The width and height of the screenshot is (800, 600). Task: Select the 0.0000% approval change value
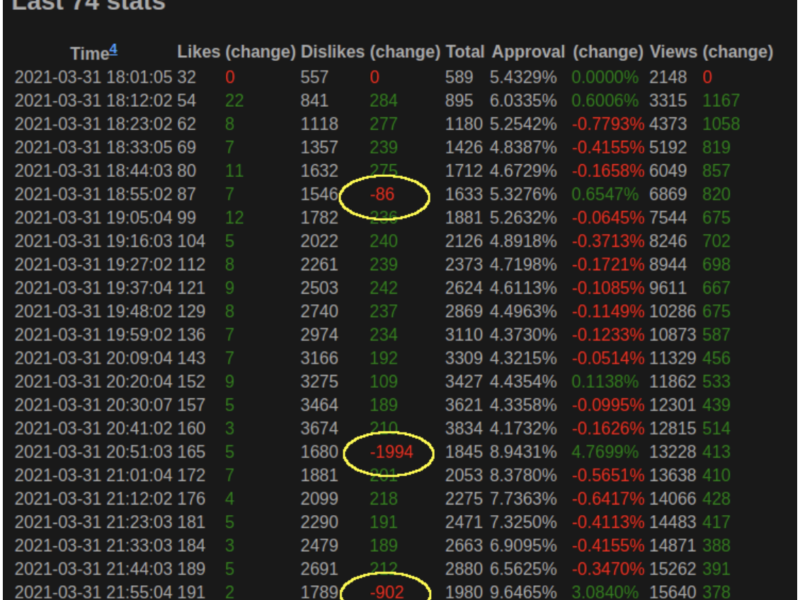tap(605, 77)
